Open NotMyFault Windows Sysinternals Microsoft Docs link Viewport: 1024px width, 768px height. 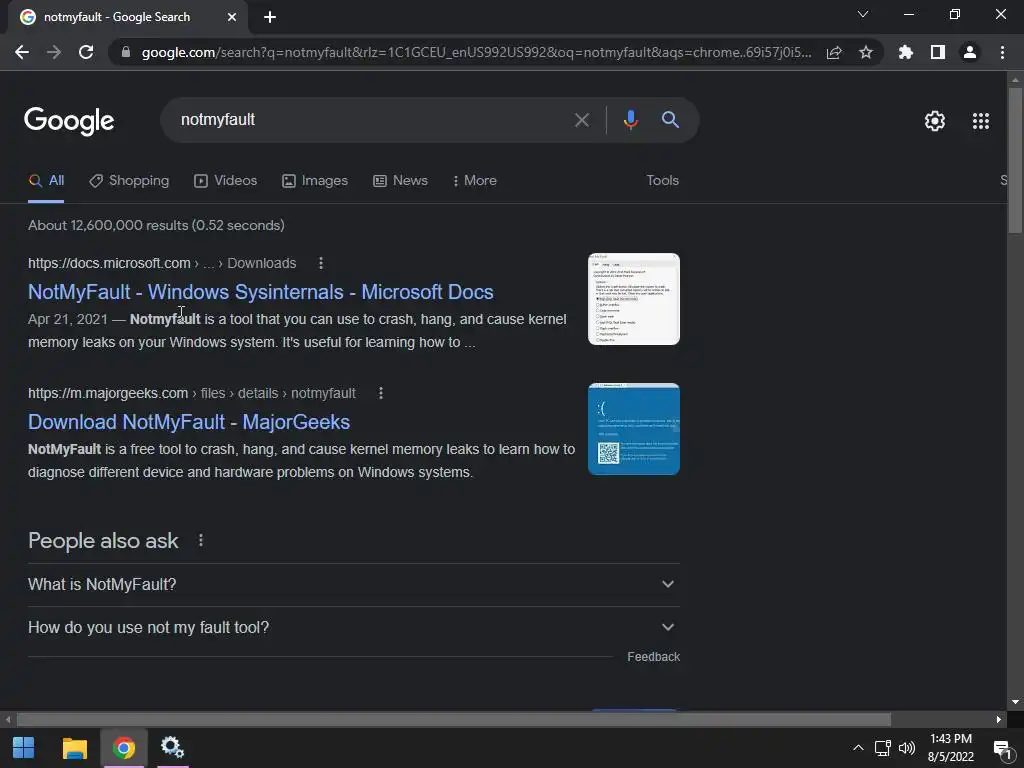(x=261, y=292)
